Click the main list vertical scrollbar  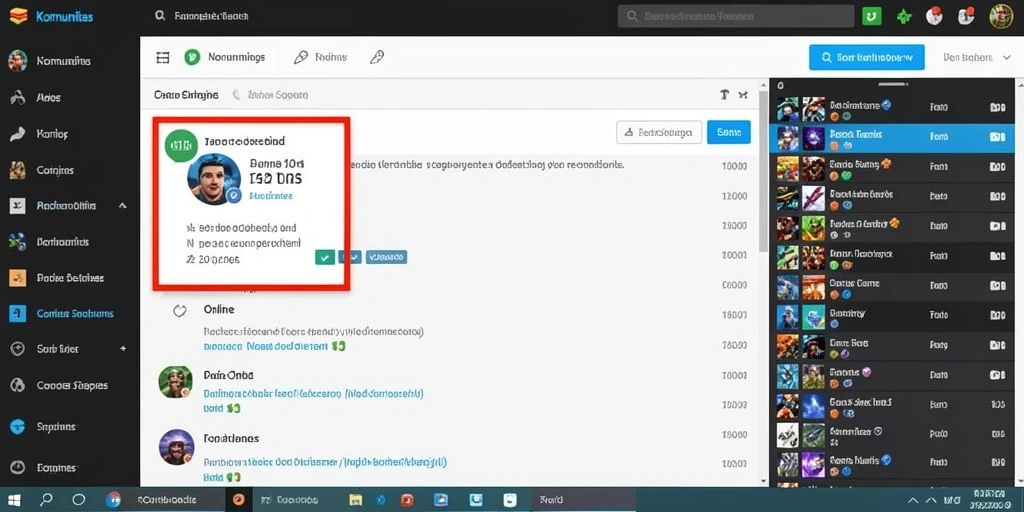(762, 173)
